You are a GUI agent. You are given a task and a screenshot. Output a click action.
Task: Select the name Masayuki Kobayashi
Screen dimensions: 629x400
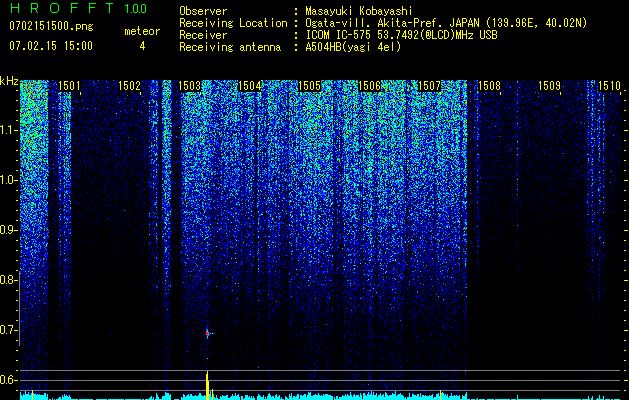tap(359, 11)
